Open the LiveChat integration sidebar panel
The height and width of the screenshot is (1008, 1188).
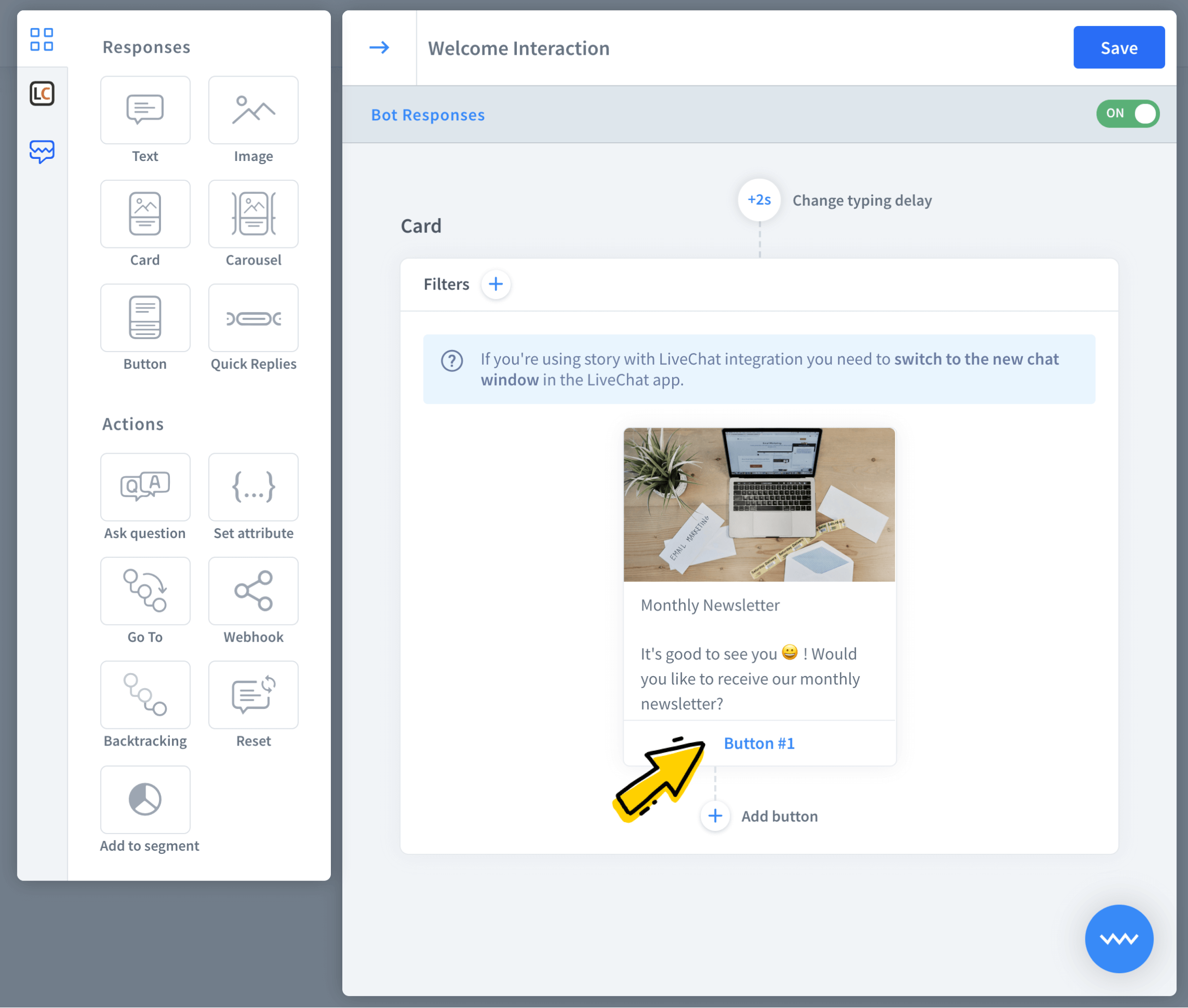pos(43,93)
